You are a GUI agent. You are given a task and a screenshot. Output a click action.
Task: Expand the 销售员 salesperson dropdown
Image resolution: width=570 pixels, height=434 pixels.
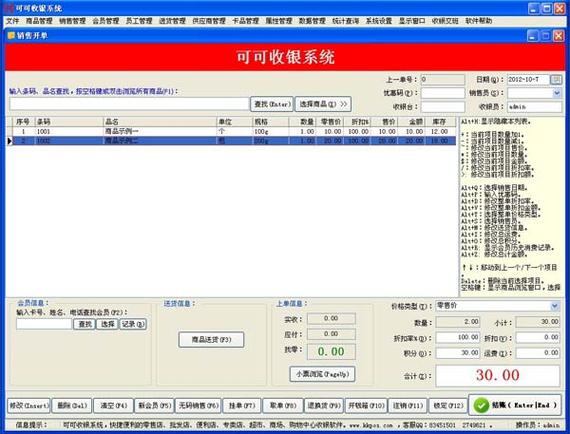pos(557,93)
